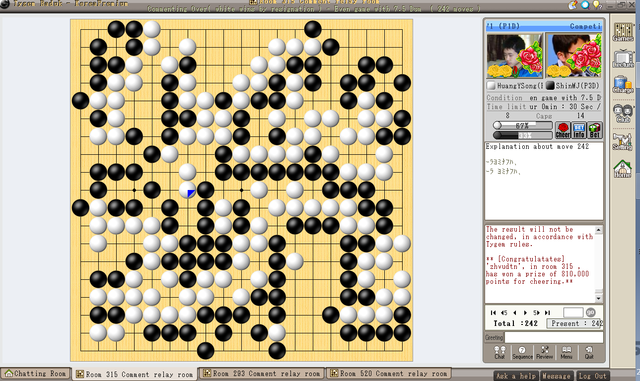
Task: Click the Cheer rose button
Action: pyautogui.click(x=563, y=130)
